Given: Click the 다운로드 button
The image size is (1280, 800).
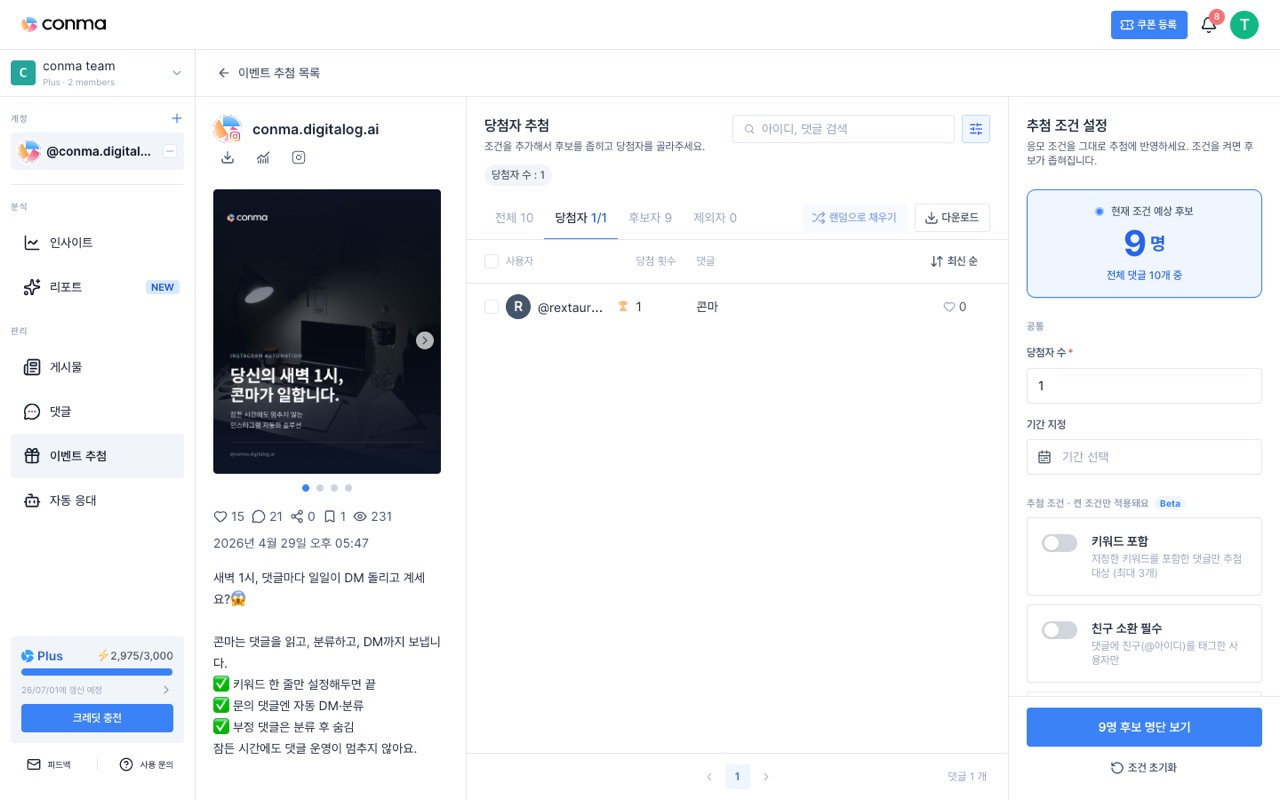Looking at the screenshot, I should tap(952, 217).
